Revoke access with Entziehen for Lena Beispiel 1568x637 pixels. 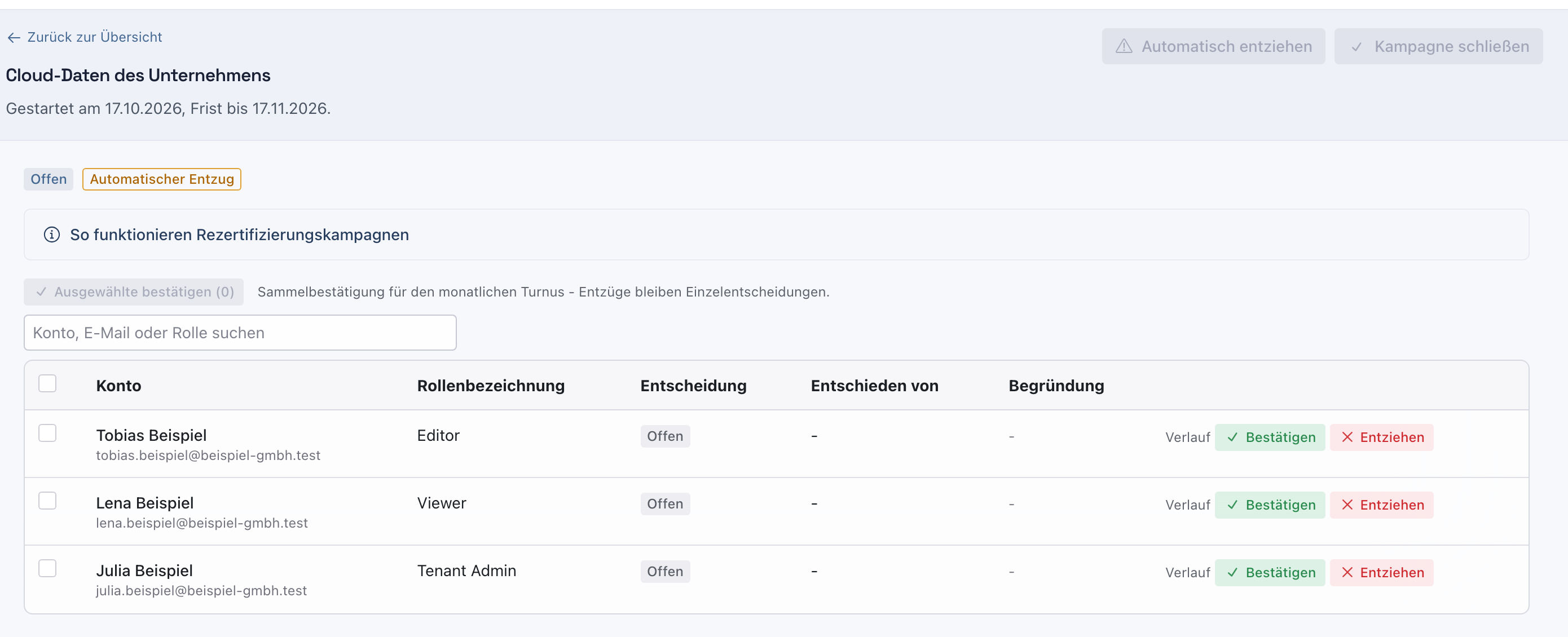(1382, 505)
